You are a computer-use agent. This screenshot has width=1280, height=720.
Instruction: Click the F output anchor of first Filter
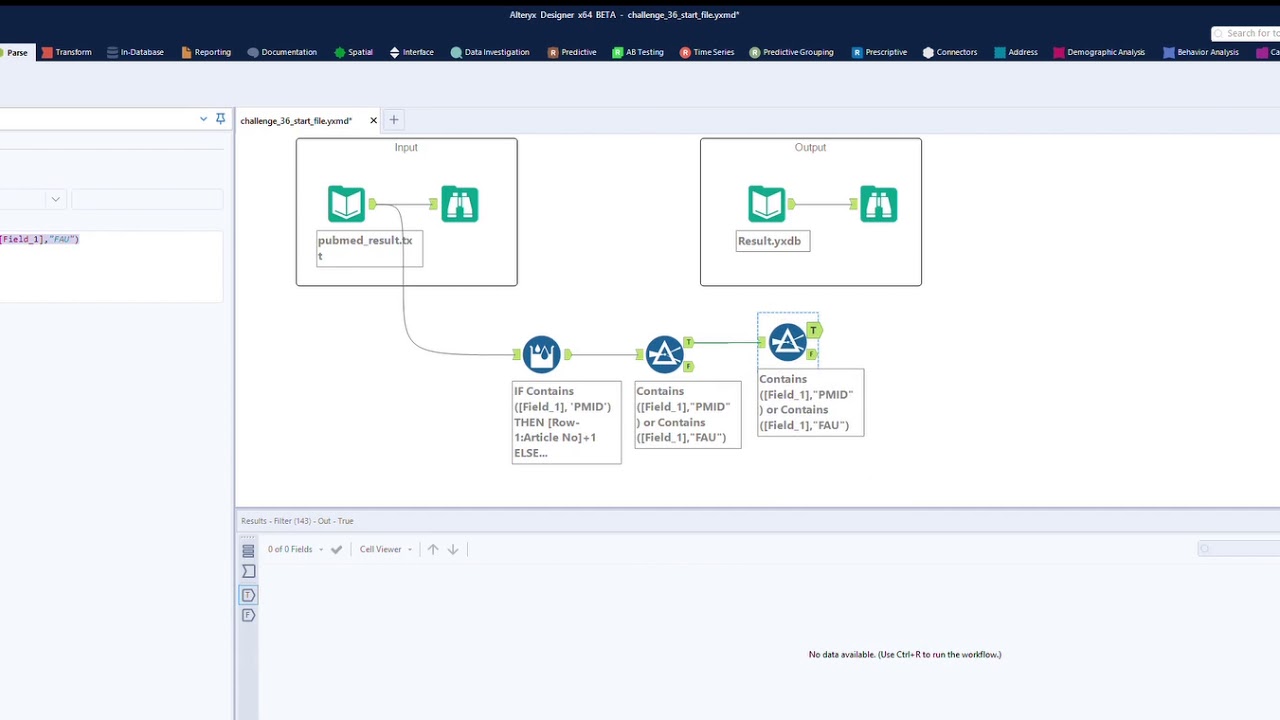tap(688, 366)
